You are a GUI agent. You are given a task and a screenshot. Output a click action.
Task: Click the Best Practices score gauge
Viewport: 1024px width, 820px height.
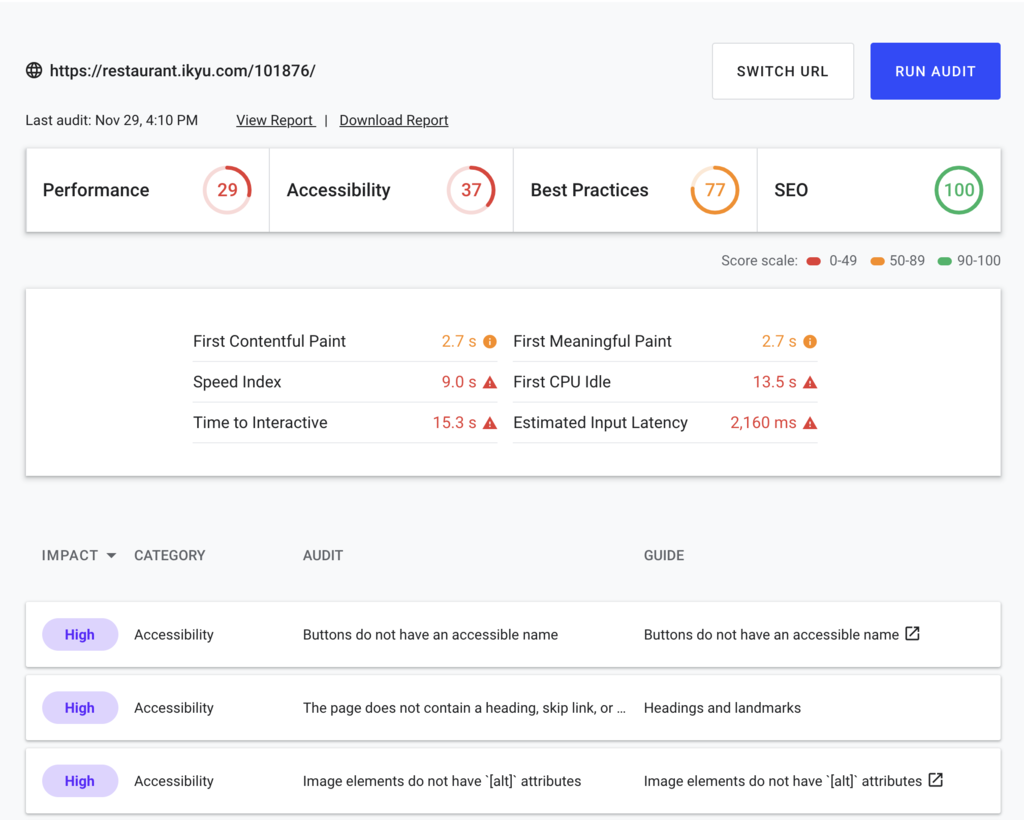715,190
